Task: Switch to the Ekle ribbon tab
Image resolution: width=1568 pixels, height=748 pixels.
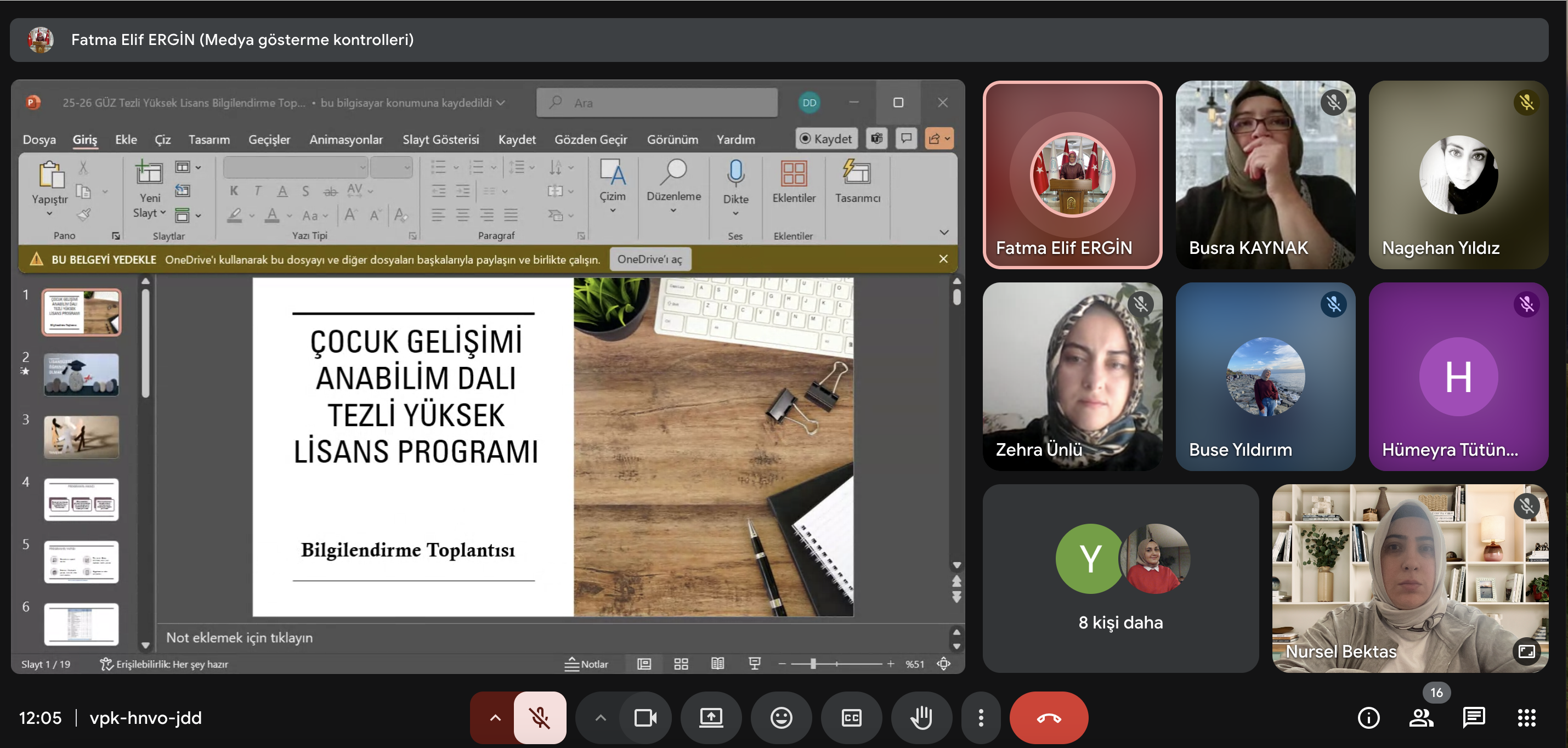Action: 126,139
